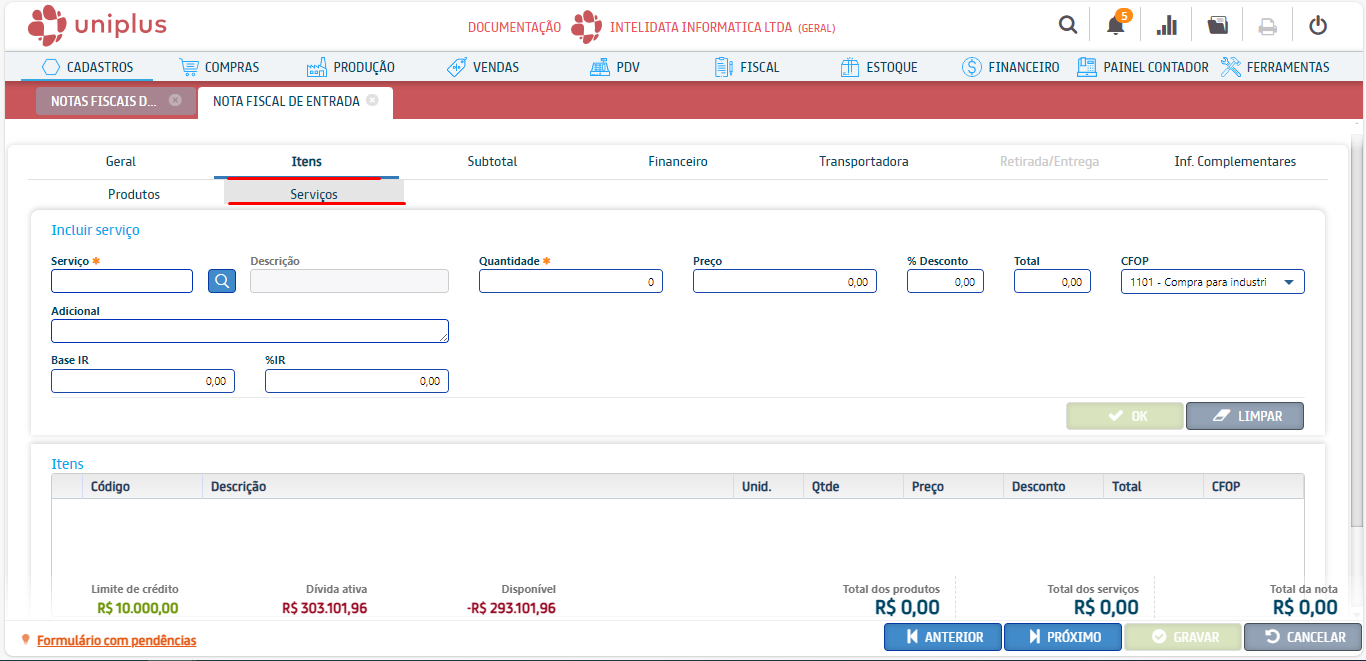This screenshot has height=661, width=1366.
Task: Click the Base IR input field
Action: tap(143, 381)
